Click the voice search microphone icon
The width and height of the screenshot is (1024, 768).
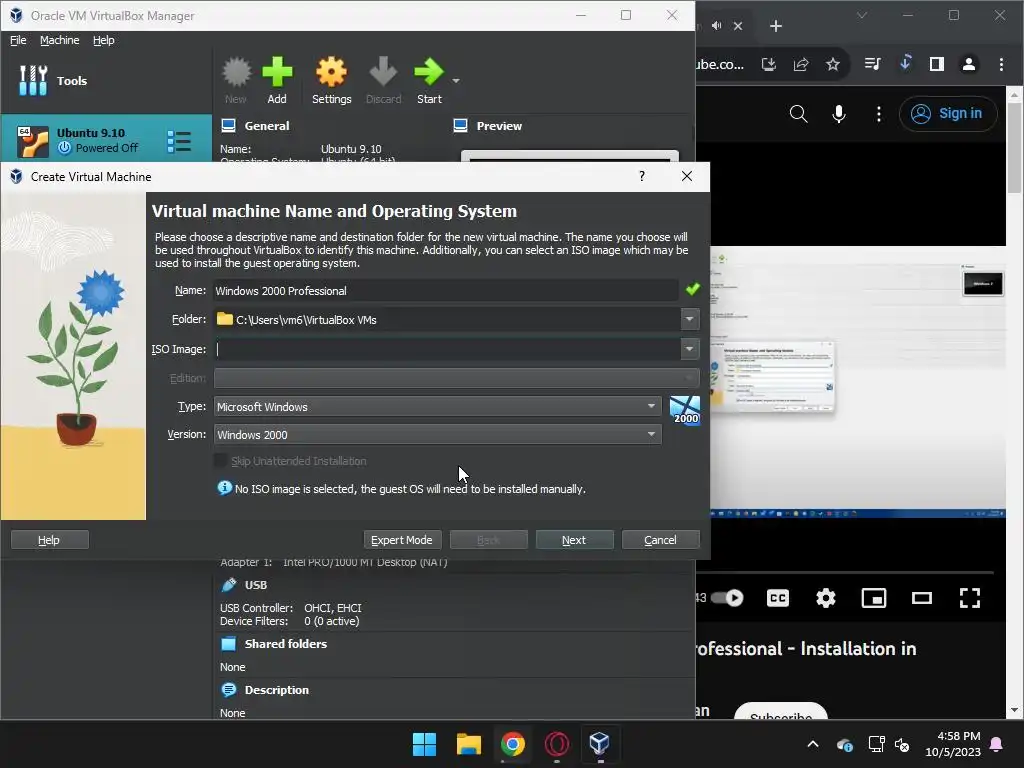(839, 114)
